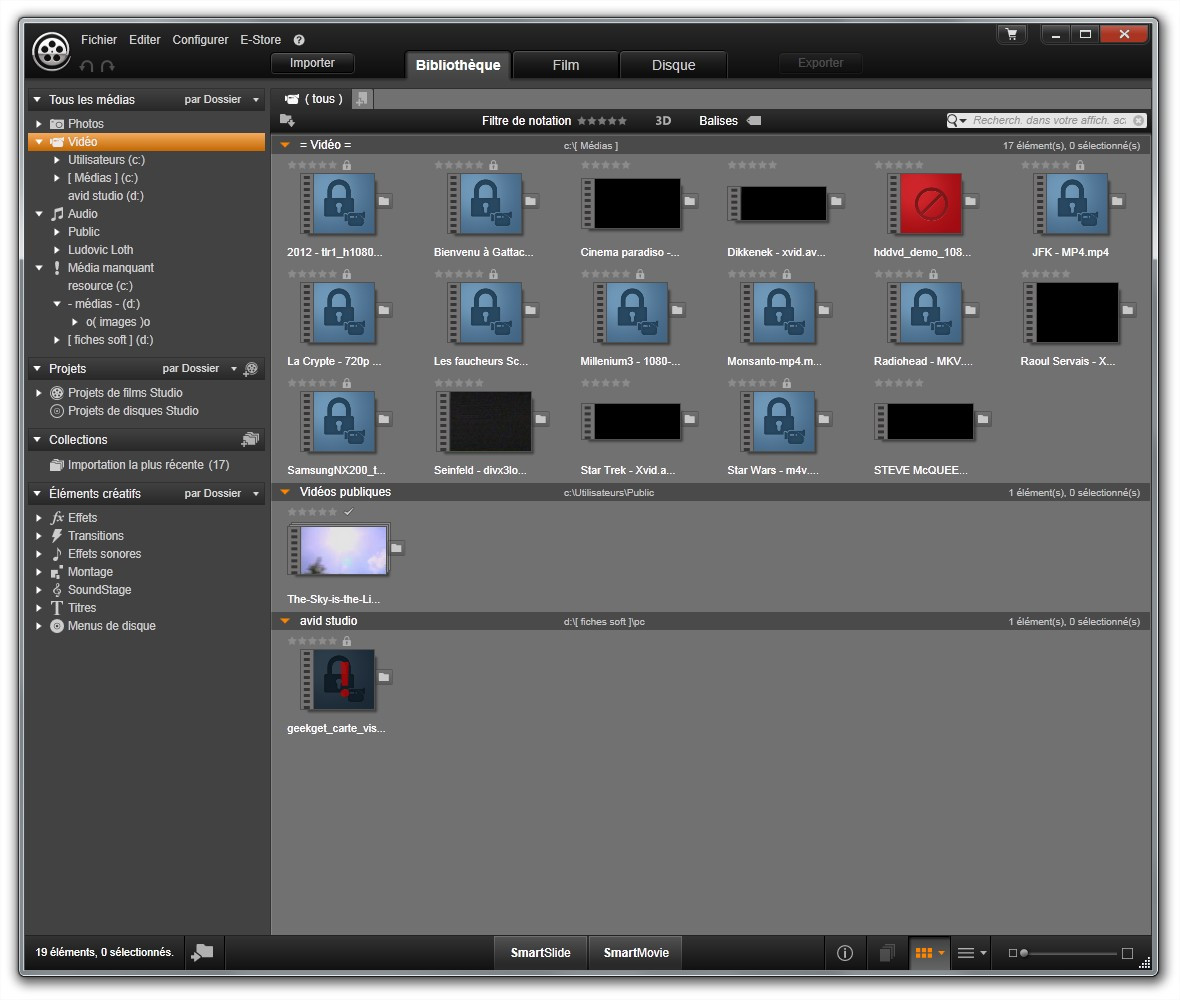Click the lock icon above La Crypte

click(x=346, y=274)
